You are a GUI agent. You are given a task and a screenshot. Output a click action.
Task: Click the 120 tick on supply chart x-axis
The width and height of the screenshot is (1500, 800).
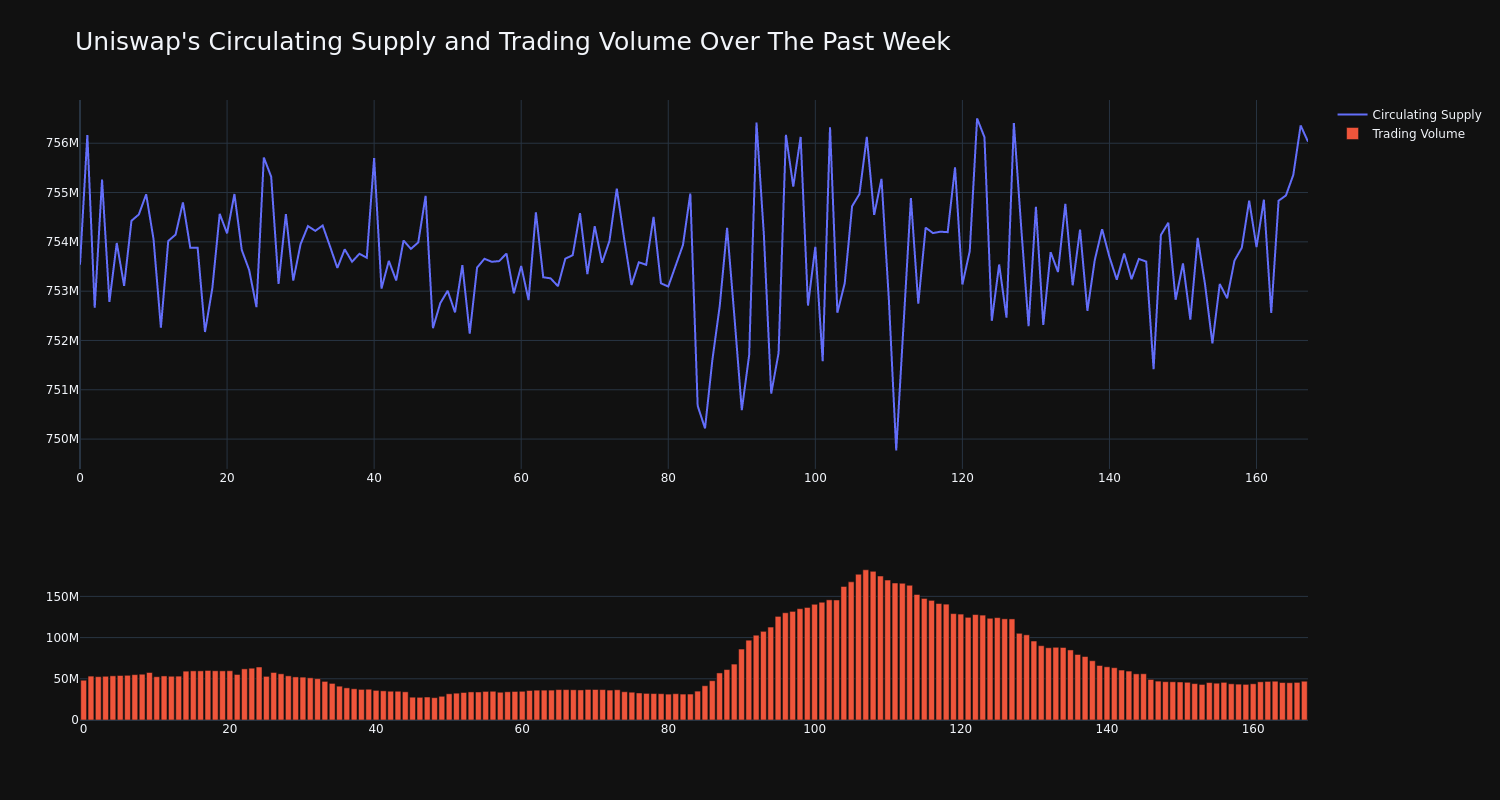pyautogui.click(x=962, y=478)
